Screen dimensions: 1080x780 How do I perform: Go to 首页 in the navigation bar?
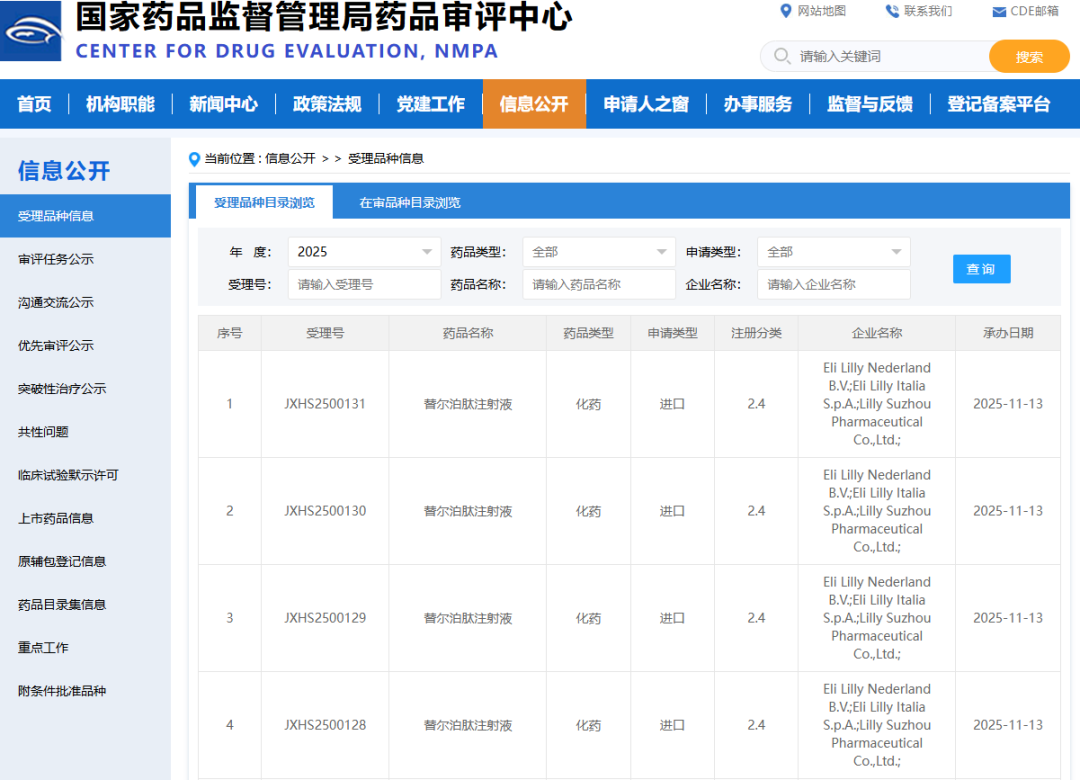(x=34, y=104)
